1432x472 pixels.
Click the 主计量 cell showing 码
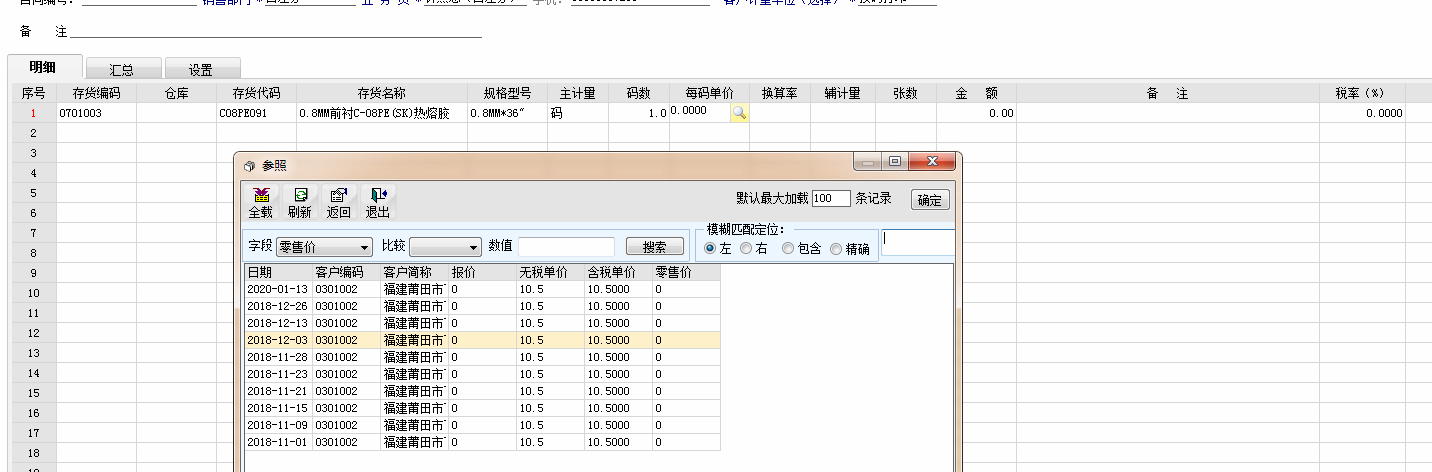click(577, 113)
